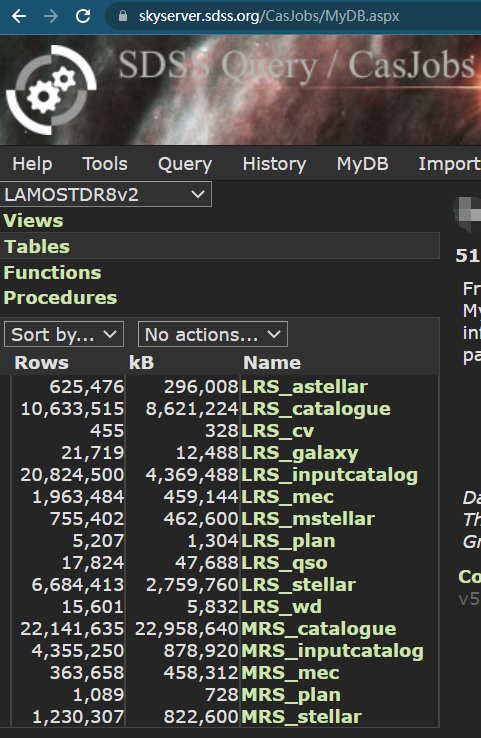Open the LAMOSTDR8v2 context dropdown

[106, 194]
